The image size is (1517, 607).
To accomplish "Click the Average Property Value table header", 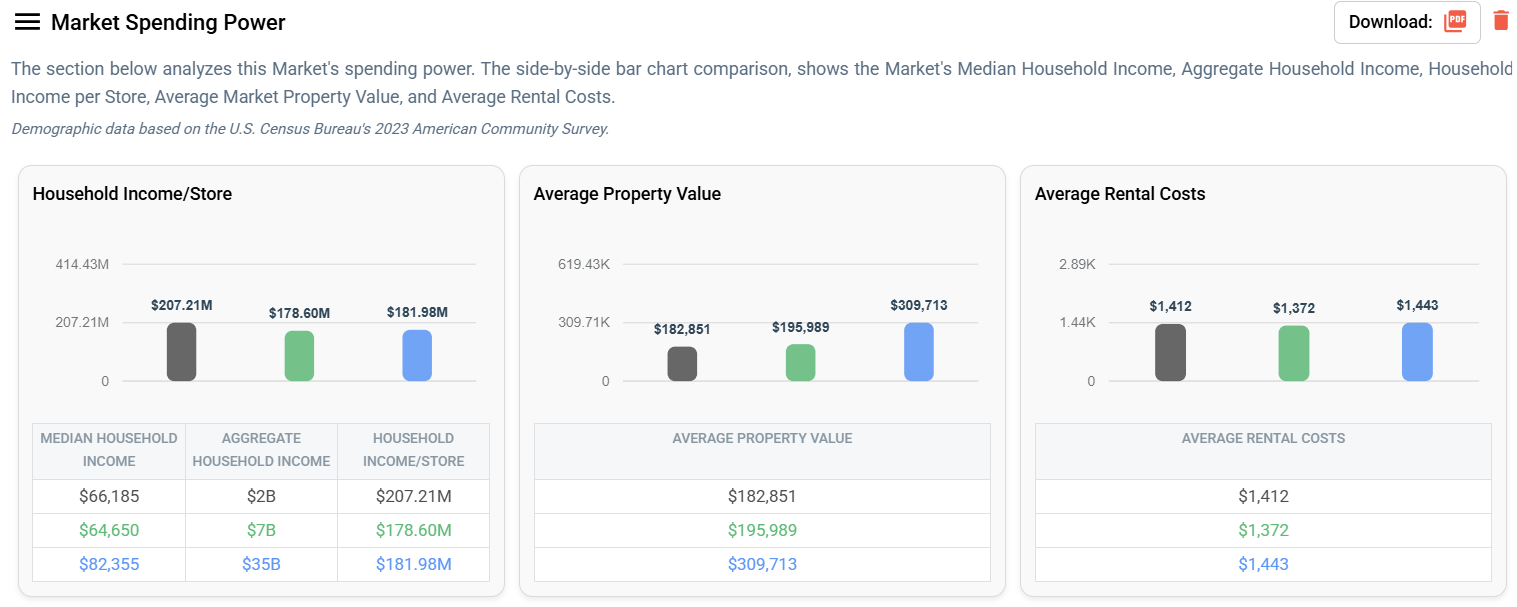I will coord(762,439).
